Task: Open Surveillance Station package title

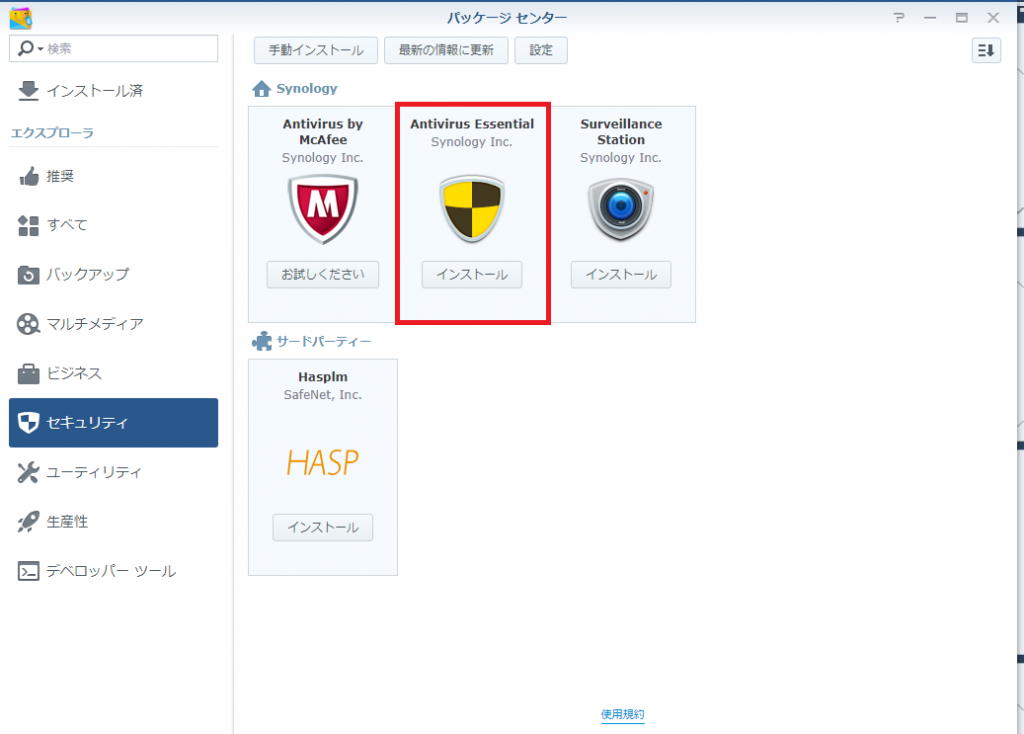Action: [x=621, y=132]
